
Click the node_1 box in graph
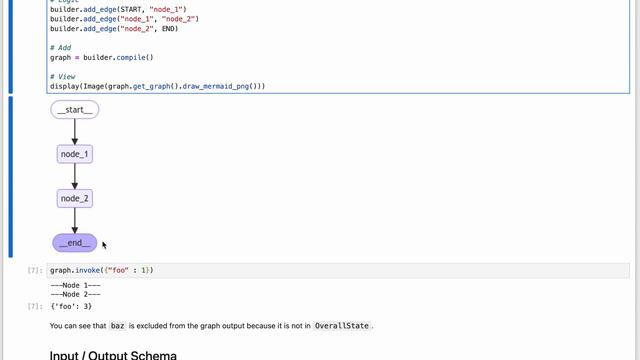tap(75, 154)
